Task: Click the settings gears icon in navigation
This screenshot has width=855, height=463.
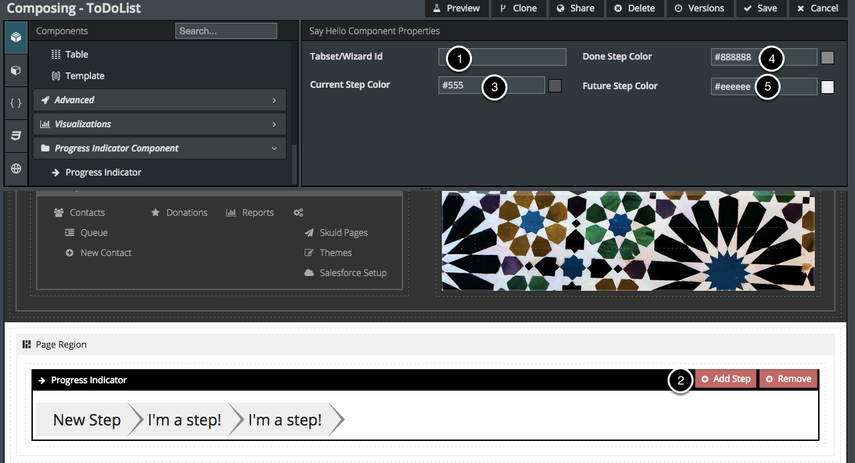Action: click(x=298, y=213)
